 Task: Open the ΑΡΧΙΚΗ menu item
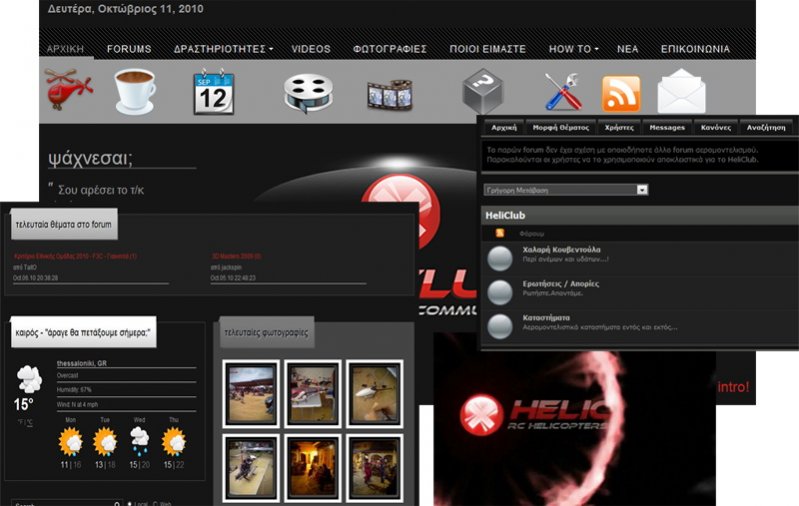click(65, 49)
